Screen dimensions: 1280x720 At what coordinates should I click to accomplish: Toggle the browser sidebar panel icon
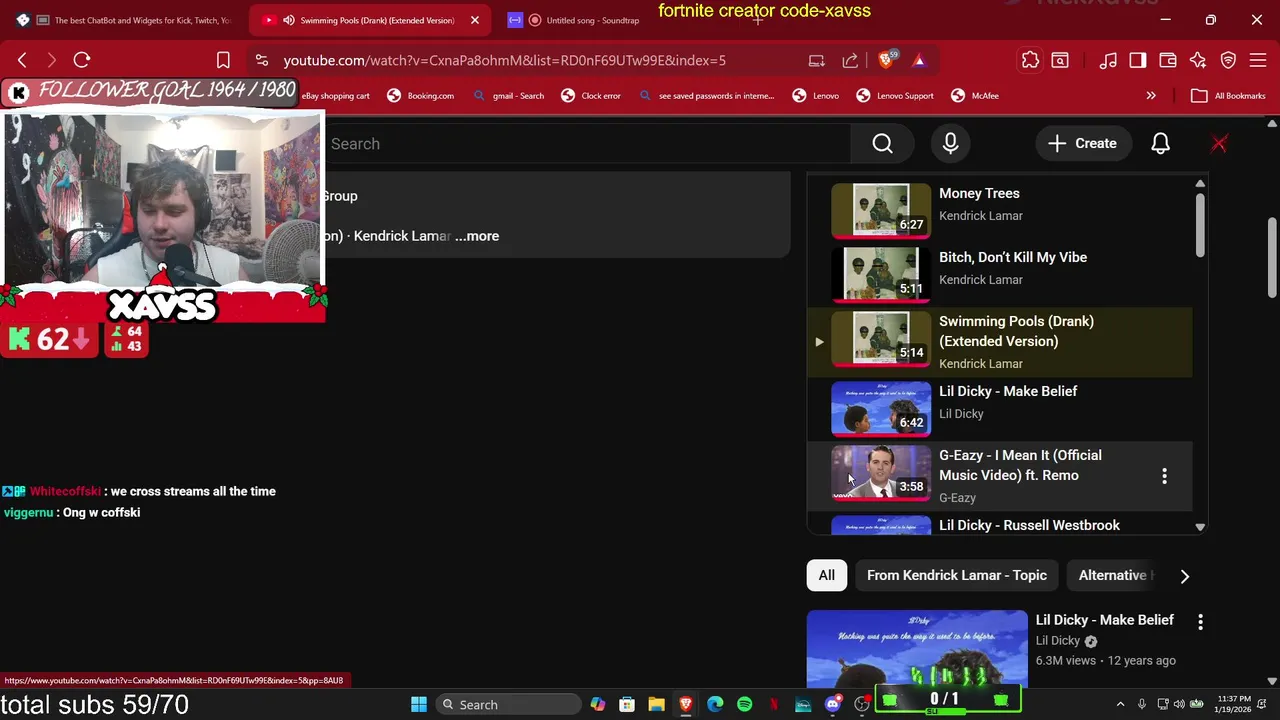pyautogui.click(x=1138, y=60)
